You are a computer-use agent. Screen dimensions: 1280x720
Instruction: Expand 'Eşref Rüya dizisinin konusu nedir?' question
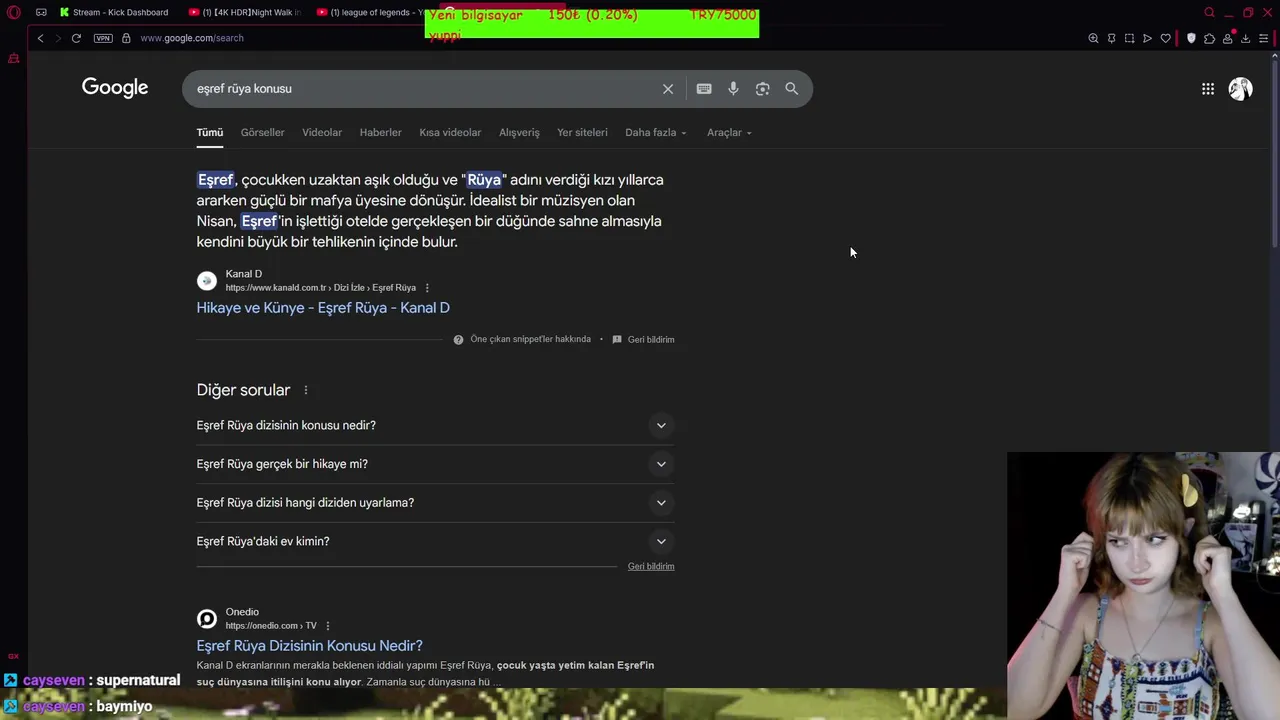point(435,425)
